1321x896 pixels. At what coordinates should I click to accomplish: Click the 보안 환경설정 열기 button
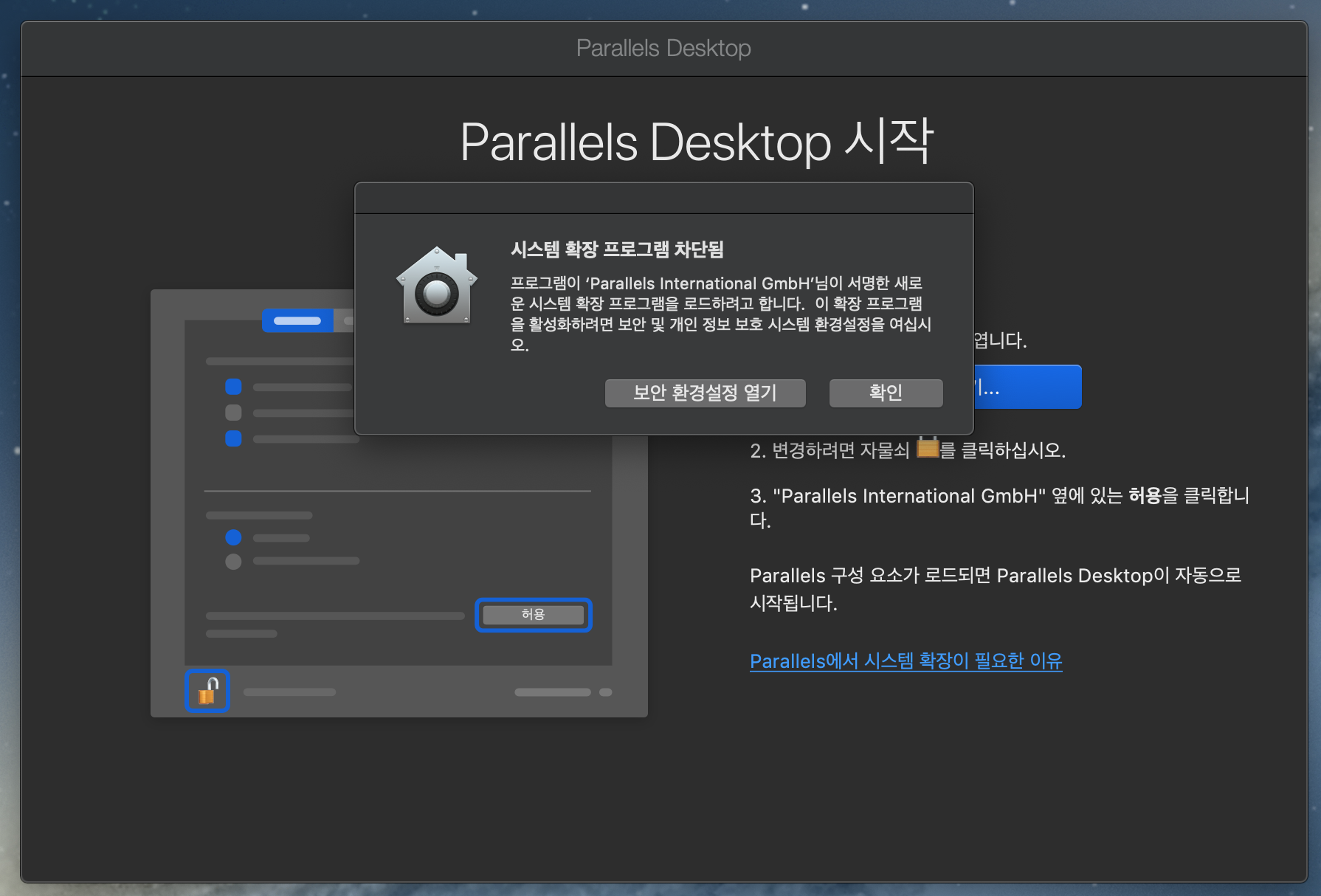[x=705, y=393]
